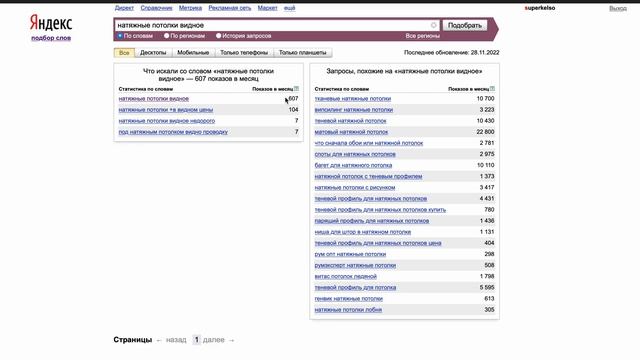The height and width of the screenshot is (360, 640).
Task: Open query теневой натяжной потолок
Action: tap(350, 121)
